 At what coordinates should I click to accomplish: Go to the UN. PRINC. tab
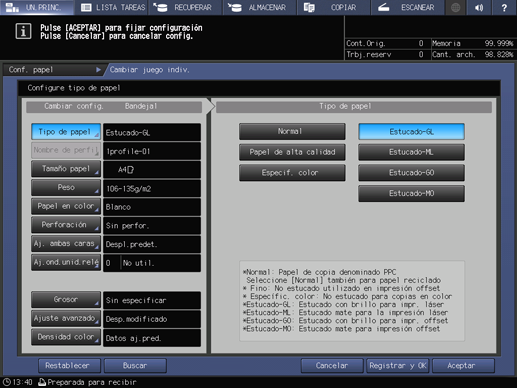pyautogui.click(x=37, y=7)
